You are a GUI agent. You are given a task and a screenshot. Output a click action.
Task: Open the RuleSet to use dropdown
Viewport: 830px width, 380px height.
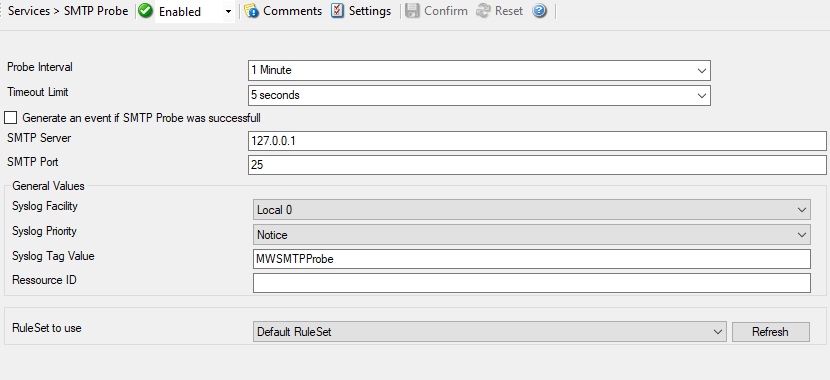pyautogui.click(x=490, y=332)
